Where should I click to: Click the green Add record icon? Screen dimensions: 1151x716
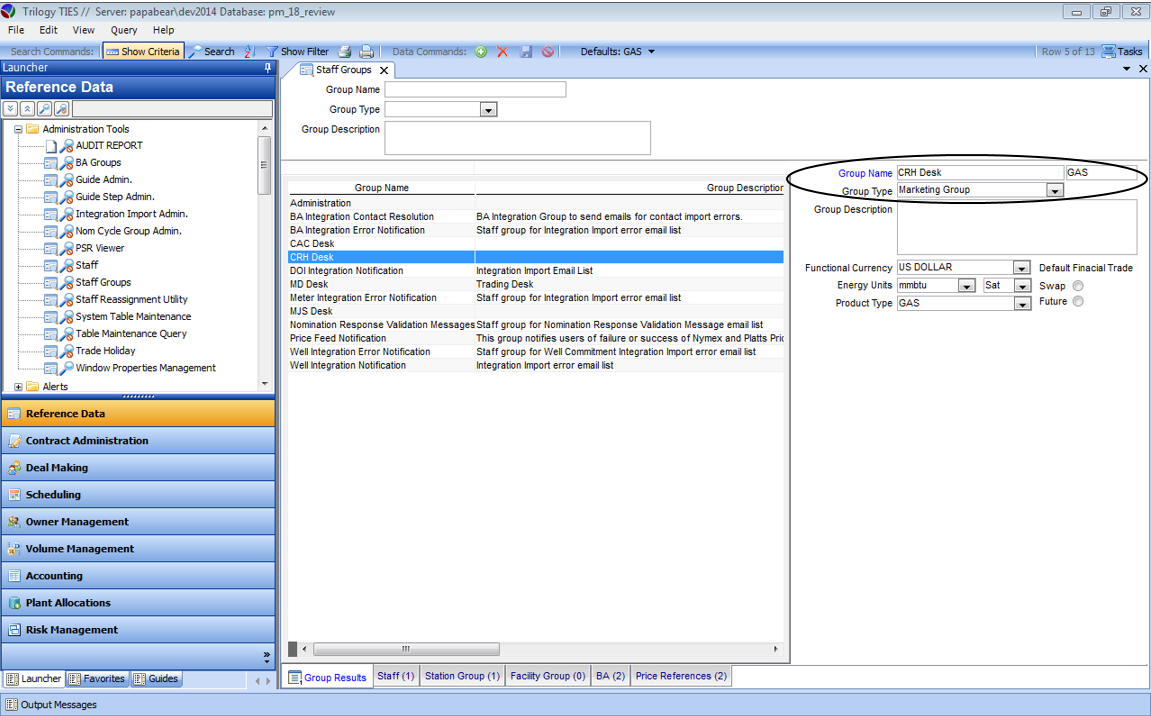point(481,52)
